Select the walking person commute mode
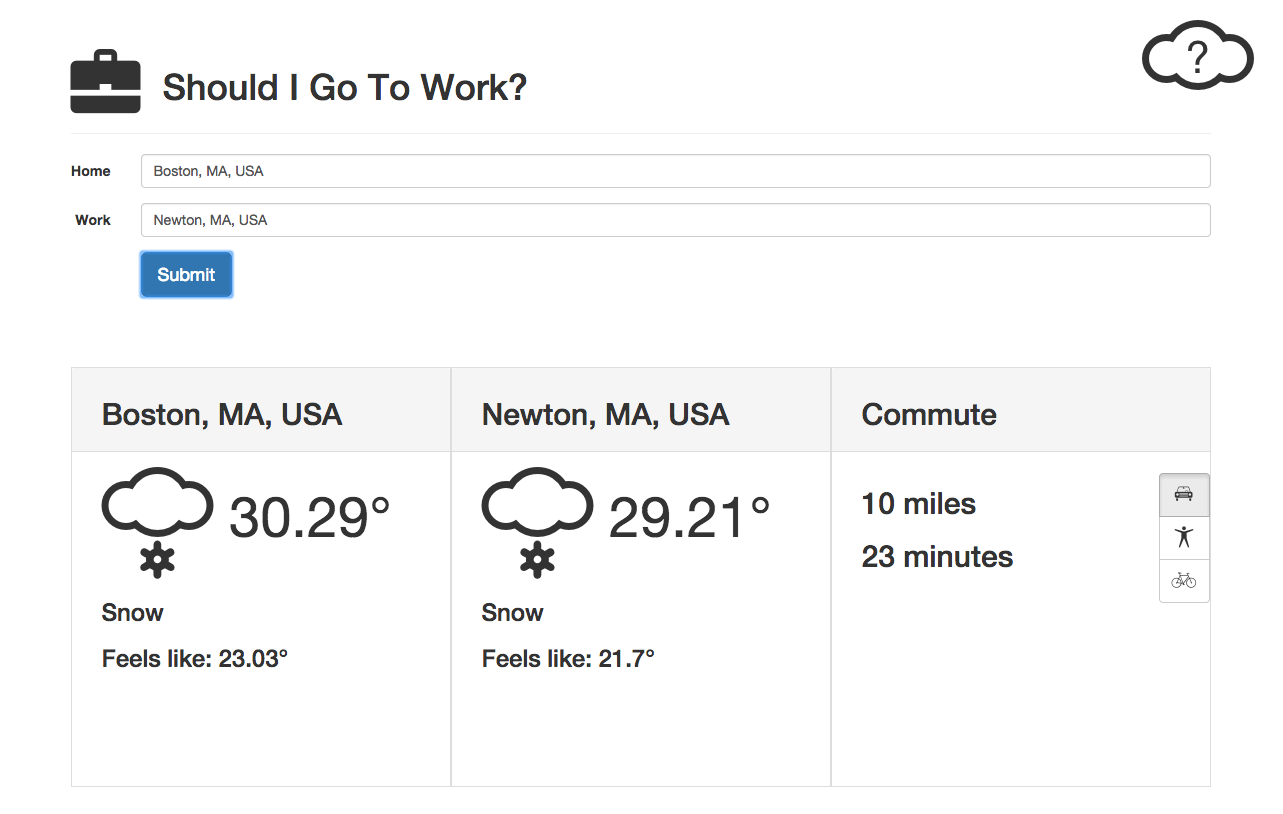The image size is (1283, 814). [x=1184, y=537]
